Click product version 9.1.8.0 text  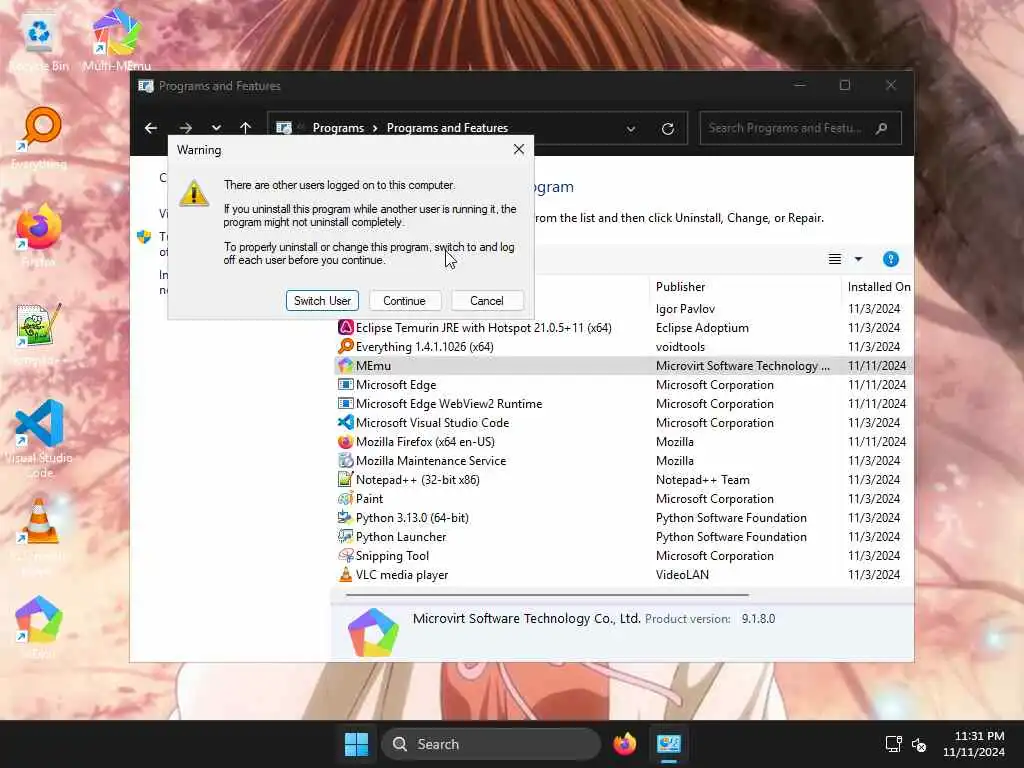click(758, 618)
